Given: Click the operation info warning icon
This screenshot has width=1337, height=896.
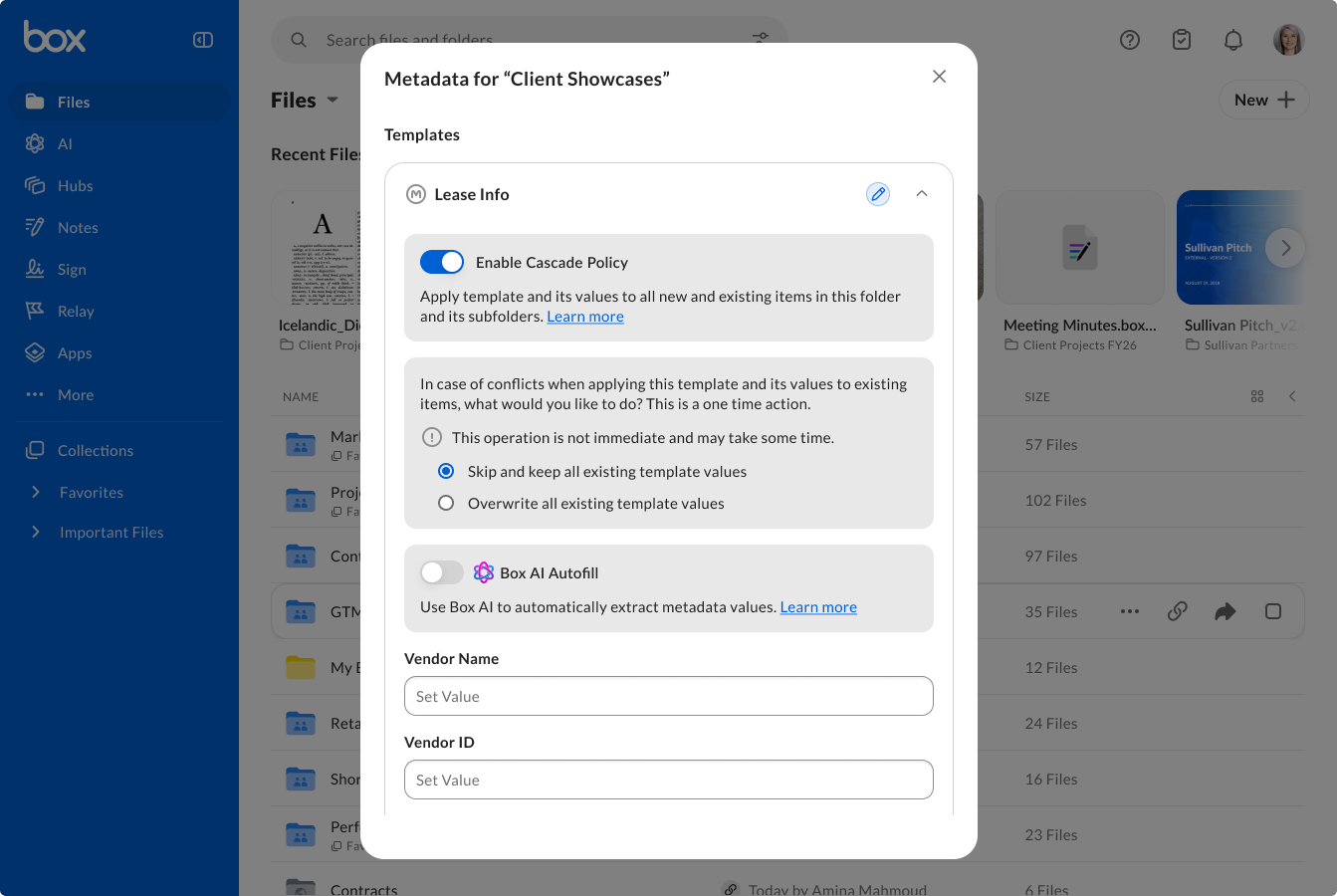Looking at the screenshot, I should 432,437.
